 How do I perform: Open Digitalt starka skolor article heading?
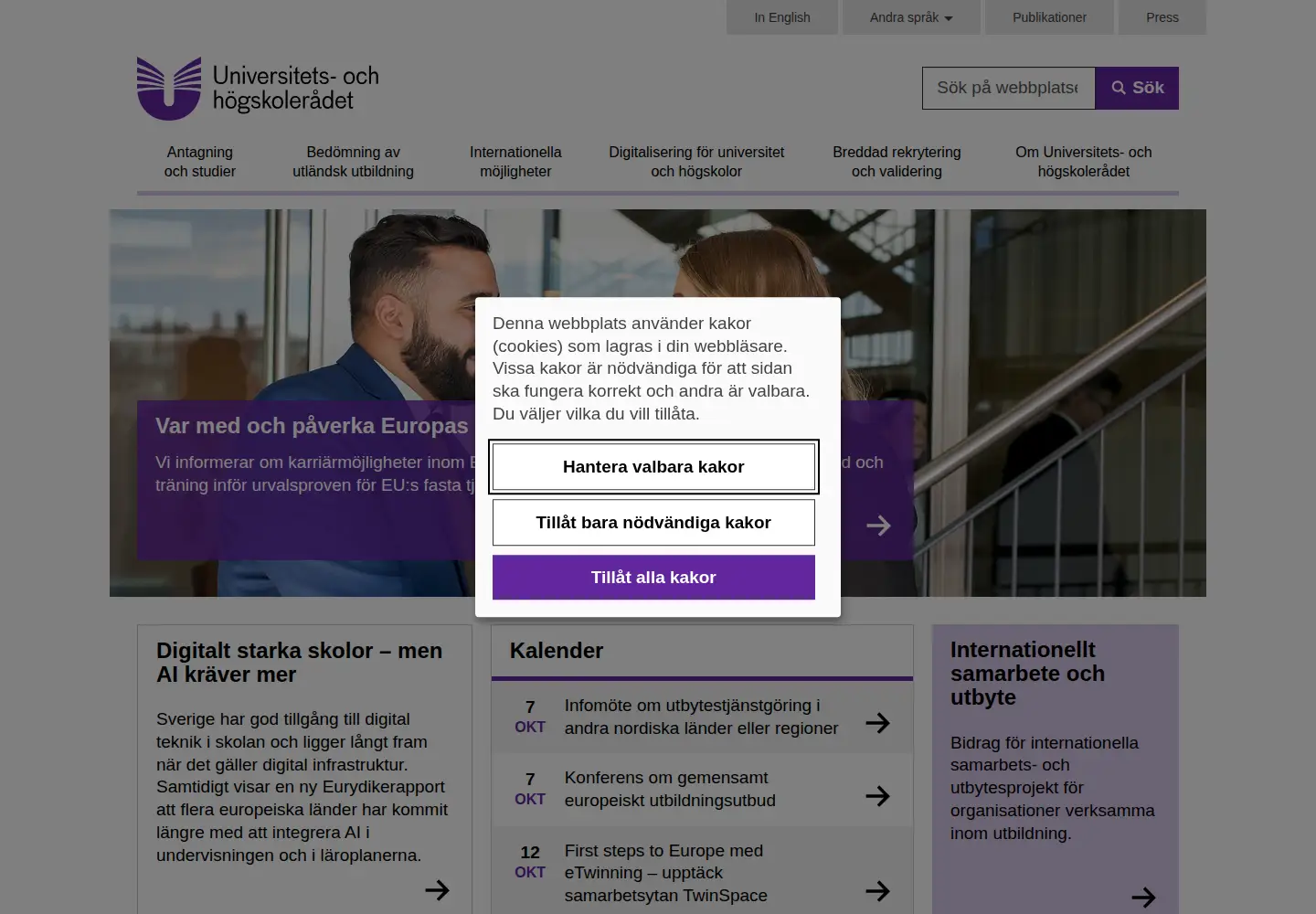299,663
